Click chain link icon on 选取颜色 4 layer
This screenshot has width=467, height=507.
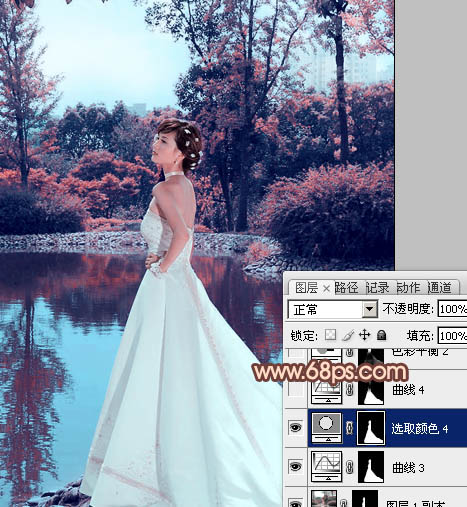coord(349,428)
